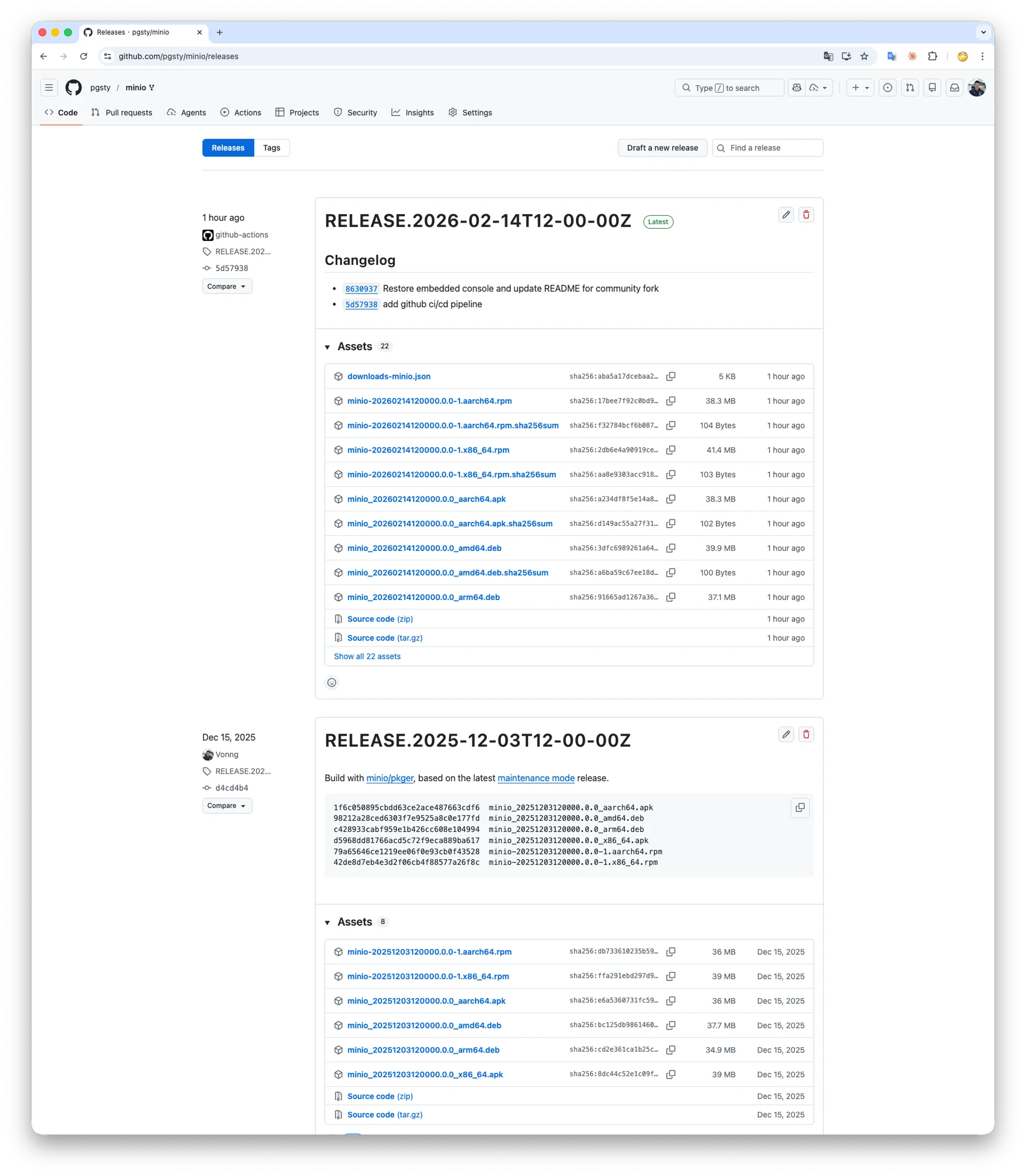The width and height of the screenshot is (1026, 1176).
Task: Delete the latest release using the trash icon
Action: pyautogui.click(x=806, y=215)
